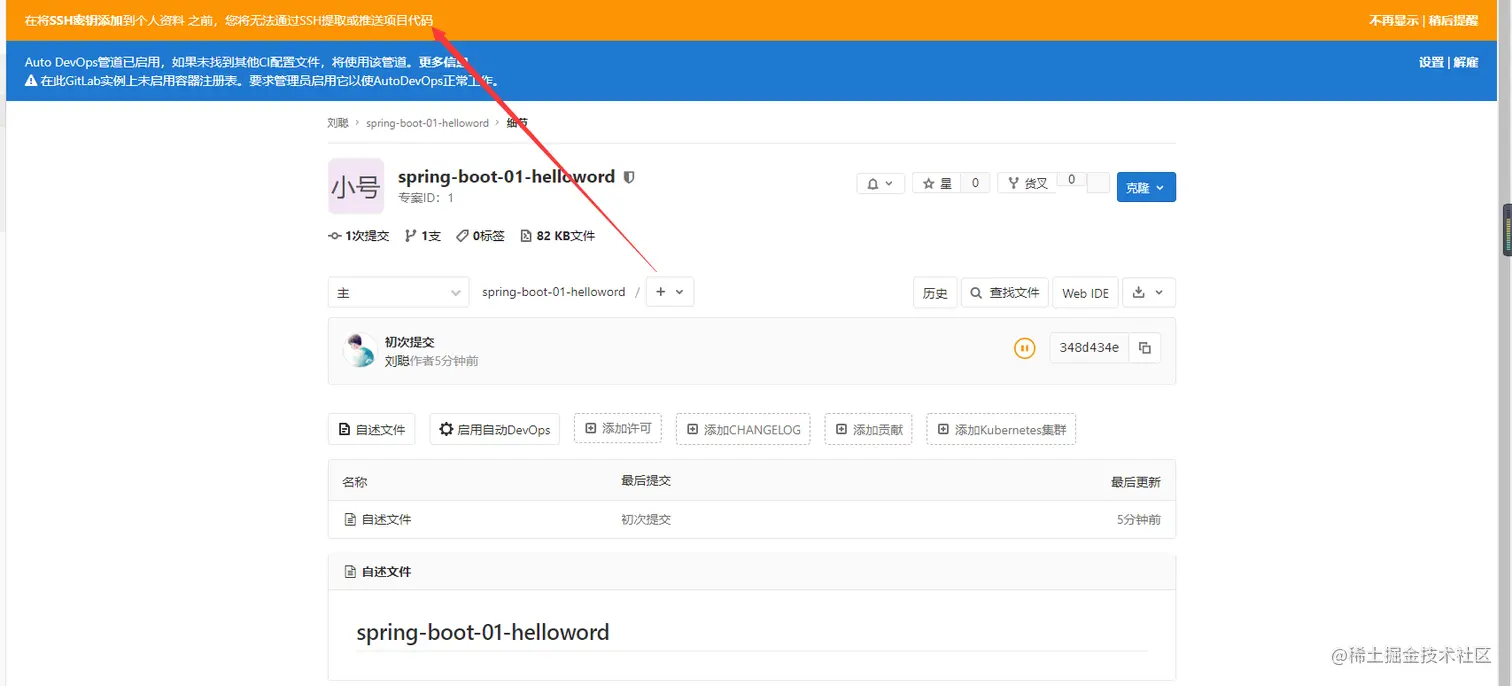Click author name 刘聪 in commit box
Image resolution: width=1512 pixels, height=686 pixels.
click(397, 361)
